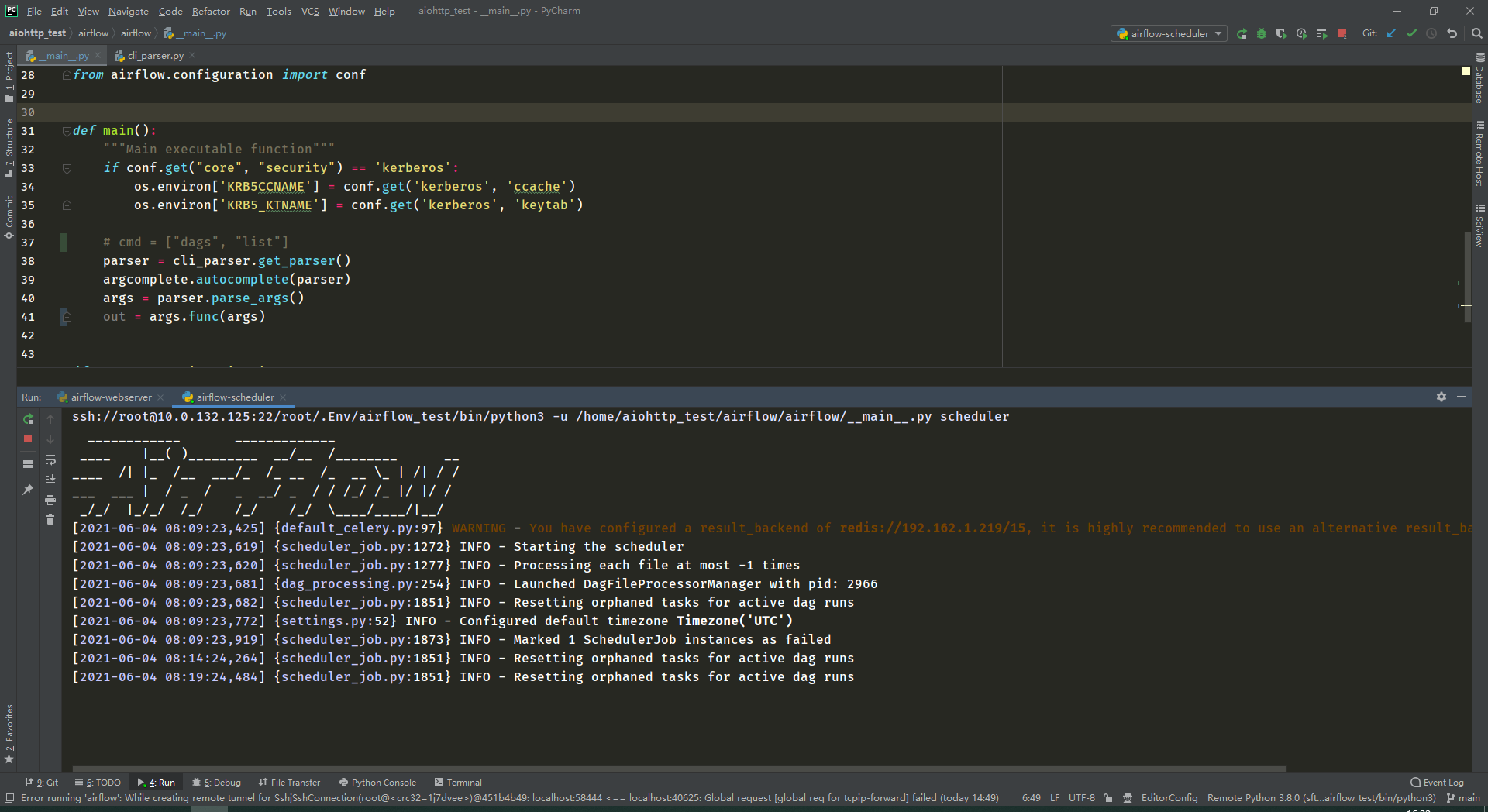Open the Terminal tool window
Viewport: 1488px width, 812px height.
[x=458, y=783]
